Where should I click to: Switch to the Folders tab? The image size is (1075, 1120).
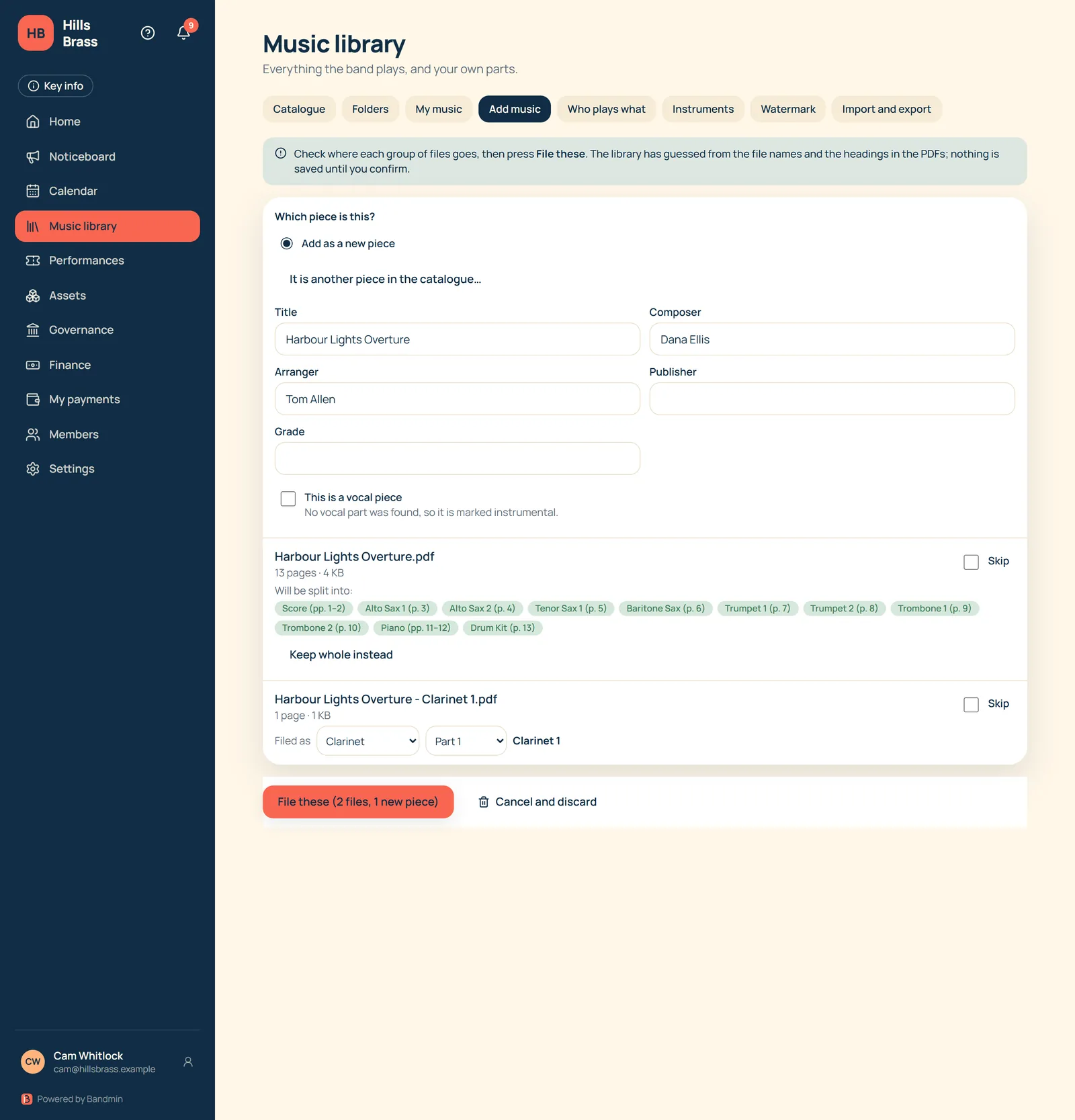click(370, 109)
